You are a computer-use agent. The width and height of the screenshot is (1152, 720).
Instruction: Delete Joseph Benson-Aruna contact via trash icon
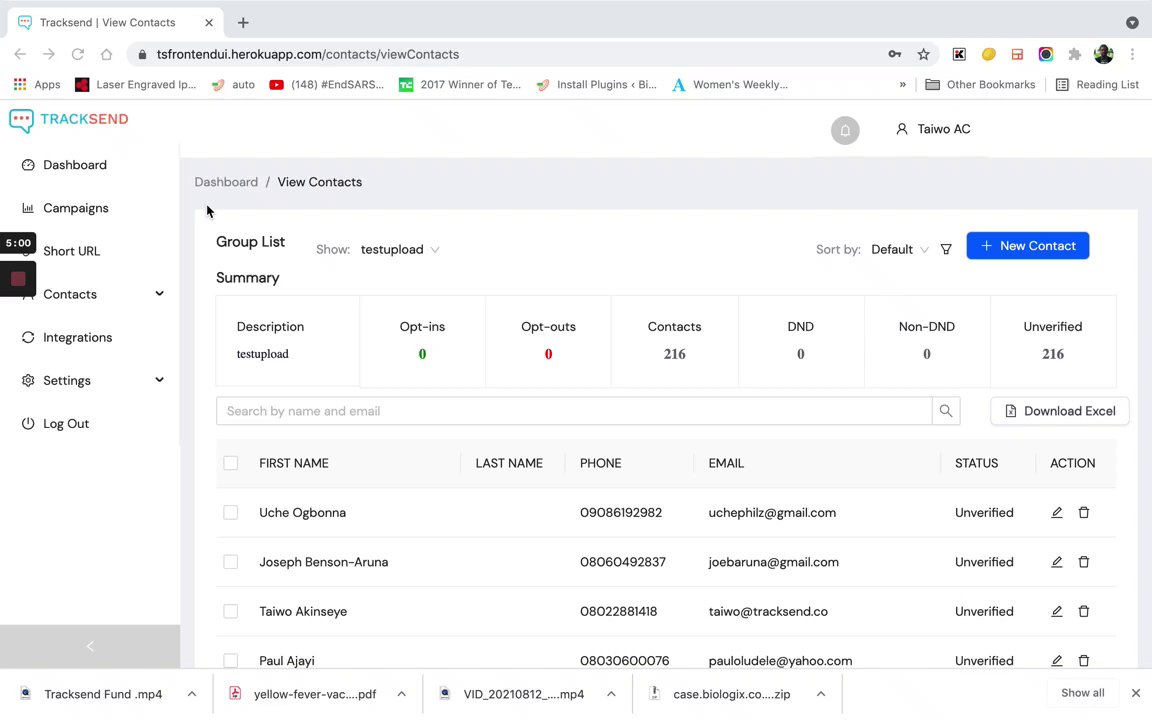(x=1083, y=562)
